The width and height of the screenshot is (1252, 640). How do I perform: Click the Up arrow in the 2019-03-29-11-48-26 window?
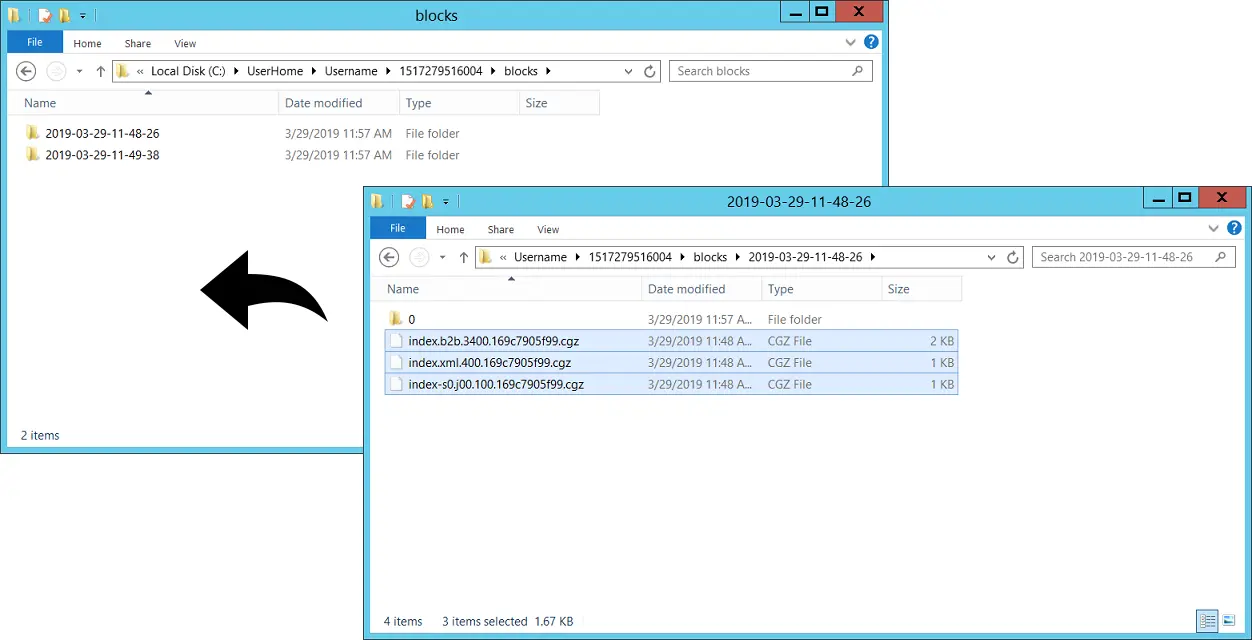pyautogui.click(x=463, y=257)
